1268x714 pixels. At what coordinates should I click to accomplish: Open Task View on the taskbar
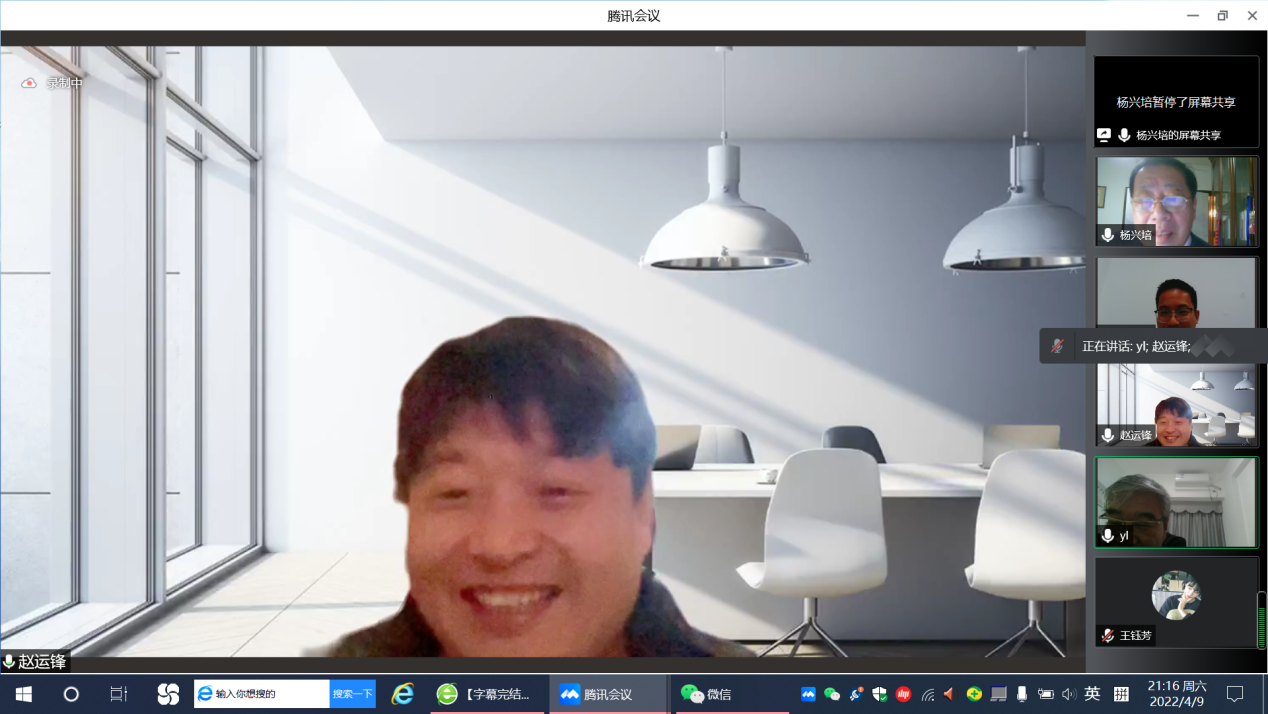point(118,694)
